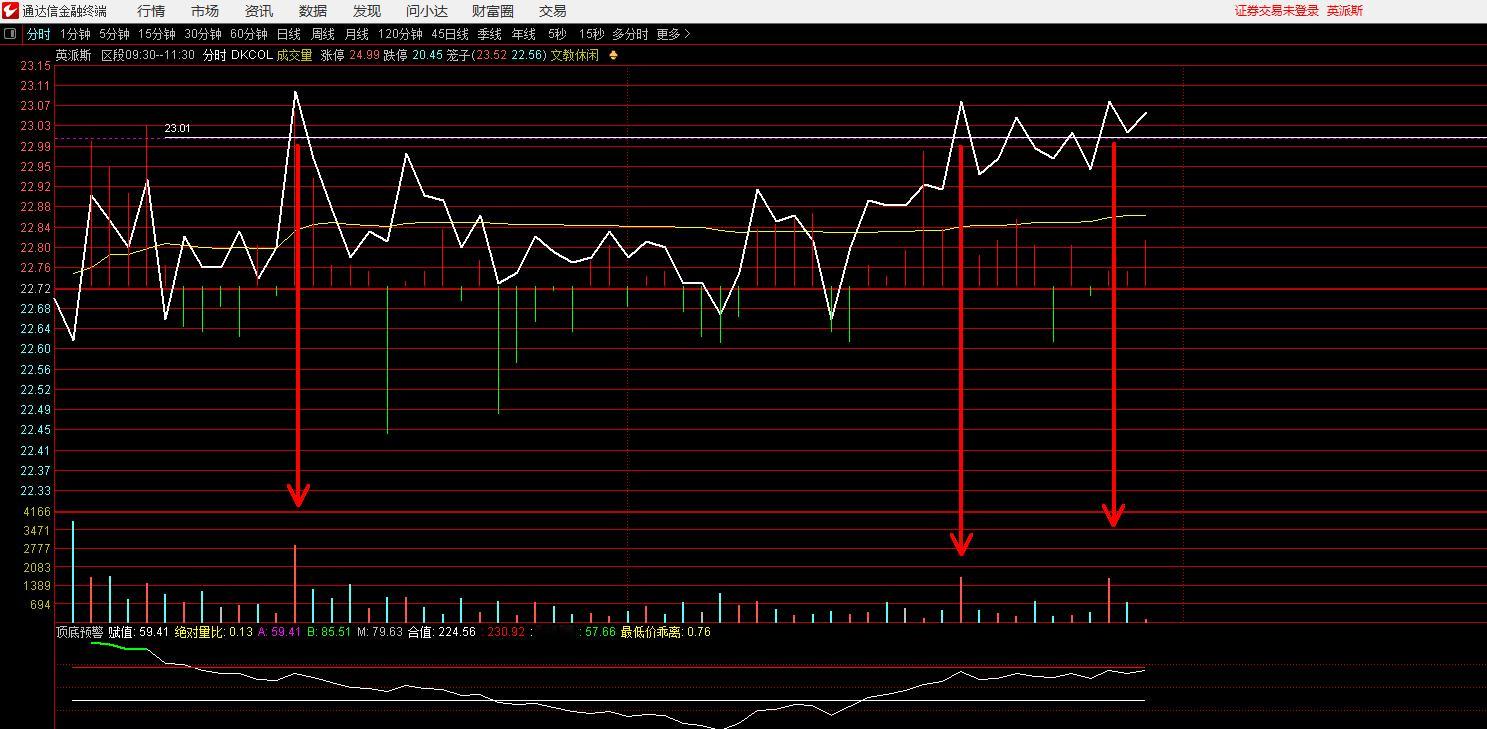Click the 涨停 24.99 limit-up value

[350, 55]
